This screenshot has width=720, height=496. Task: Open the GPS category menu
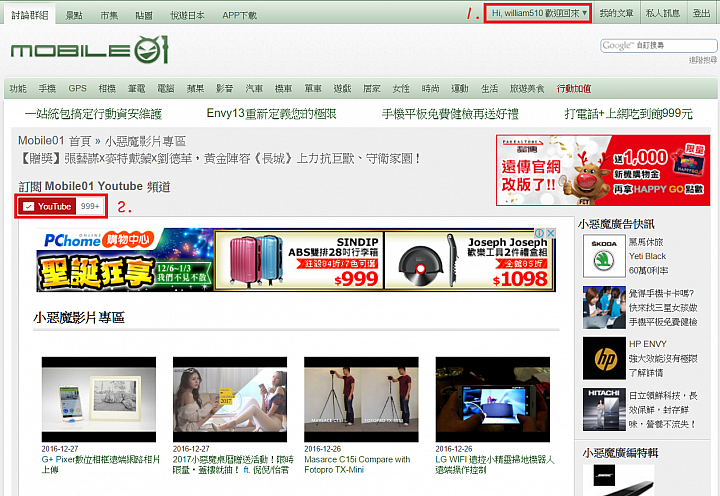(x=77, y=88)
